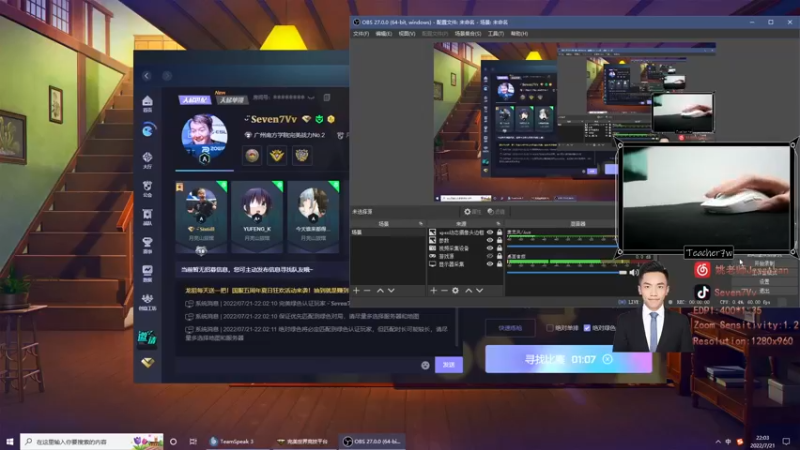The image size is (800, 450).
Task: Open the data chart icon in the sidebar
Action: click(x=147, y=273)
